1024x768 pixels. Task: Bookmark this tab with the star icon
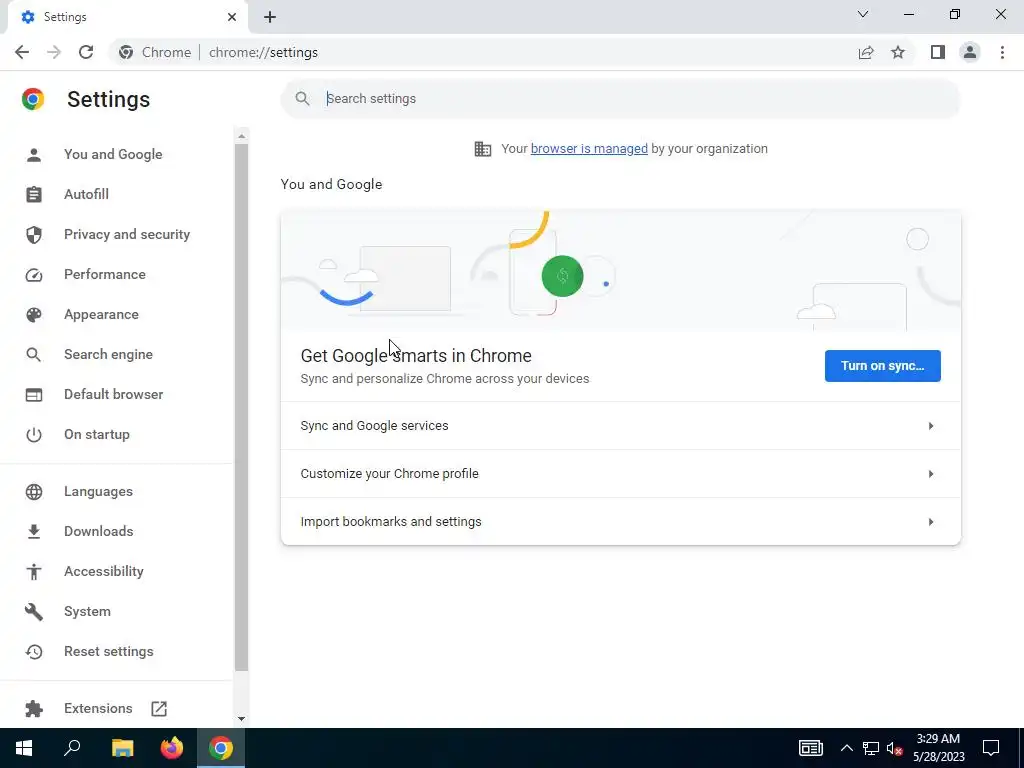tap(898, 52)
